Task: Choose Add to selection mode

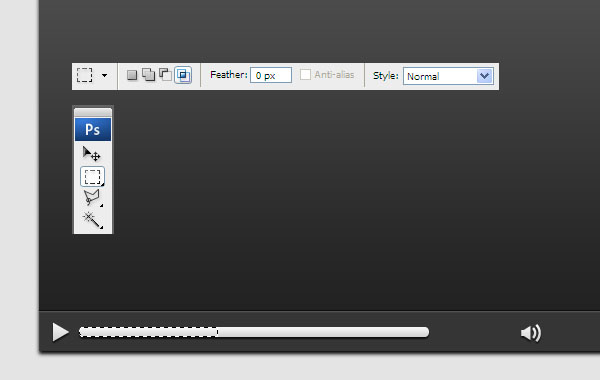Action: click(x=148, y=75)
